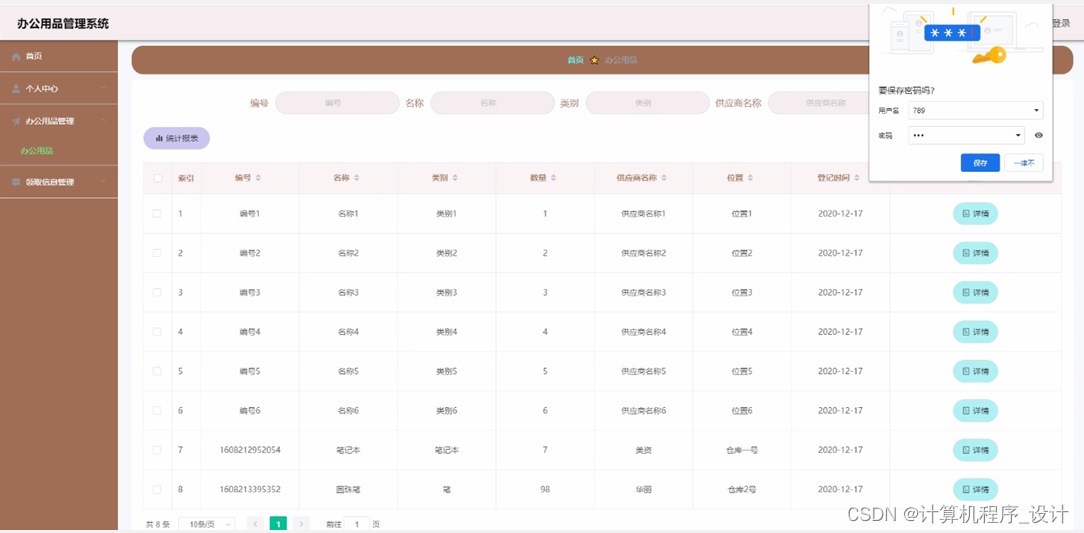Click the 供应商名称 search input
Screen dimensions: 1084x533
pos(819,103)
